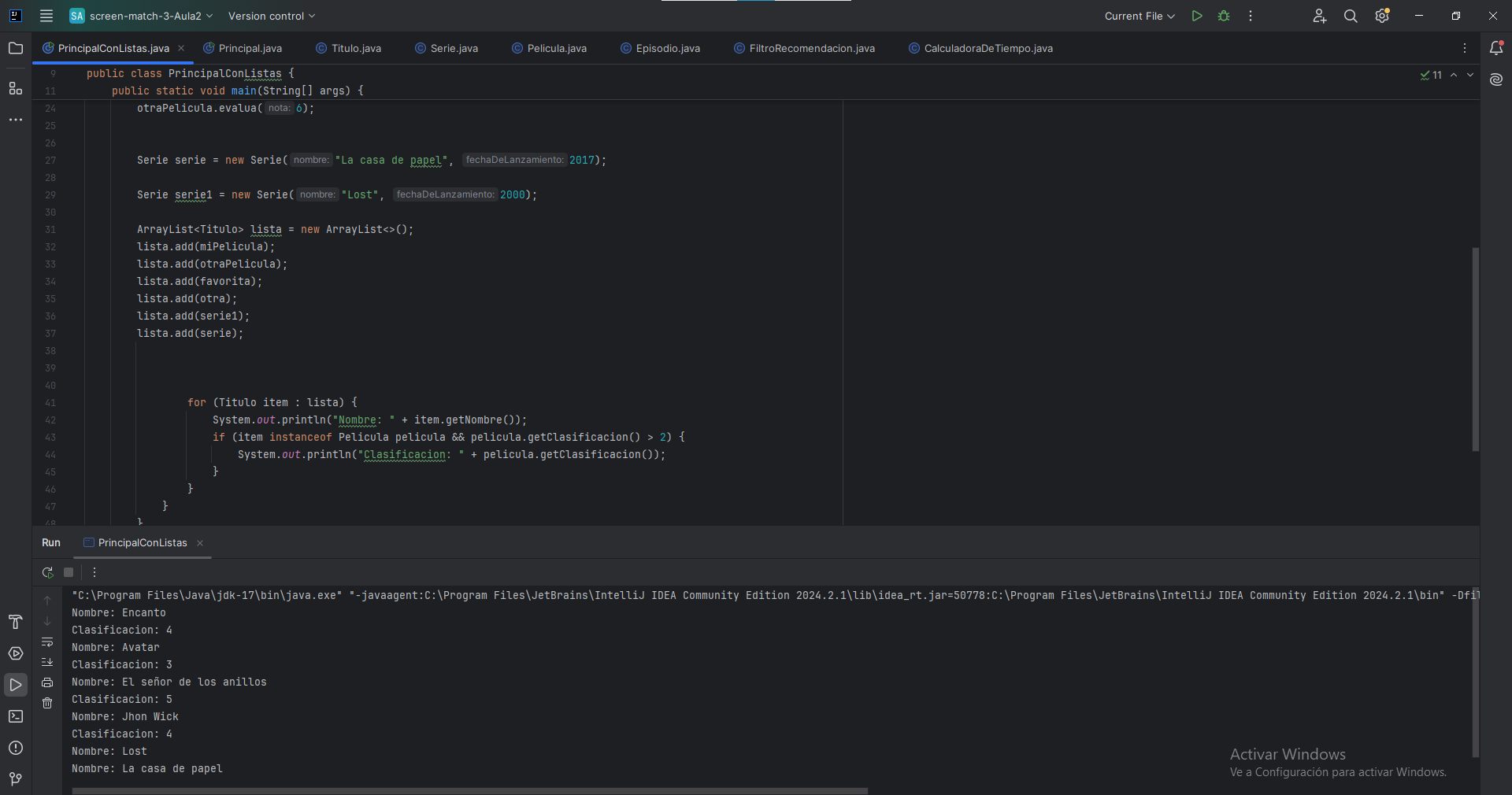Switch to the FiltroRecomendacion.java tab
This screenshot has height=795, width=1512.
click(x=804, y=48)
